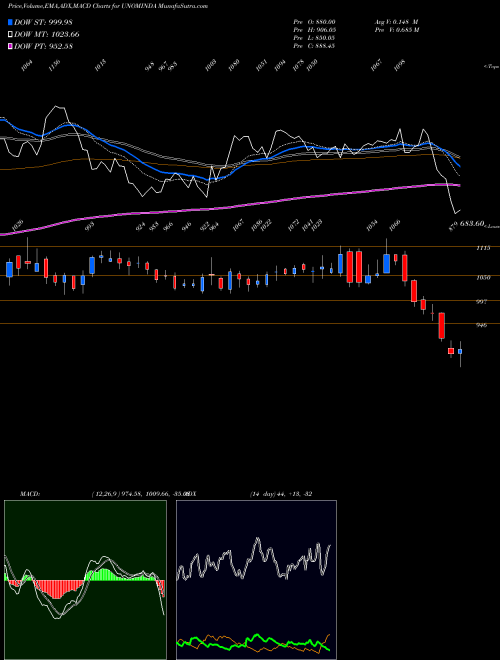This screenshot has width=500, height=660.
Task: Click the 1050 price level label
Action: coord(483,277)
